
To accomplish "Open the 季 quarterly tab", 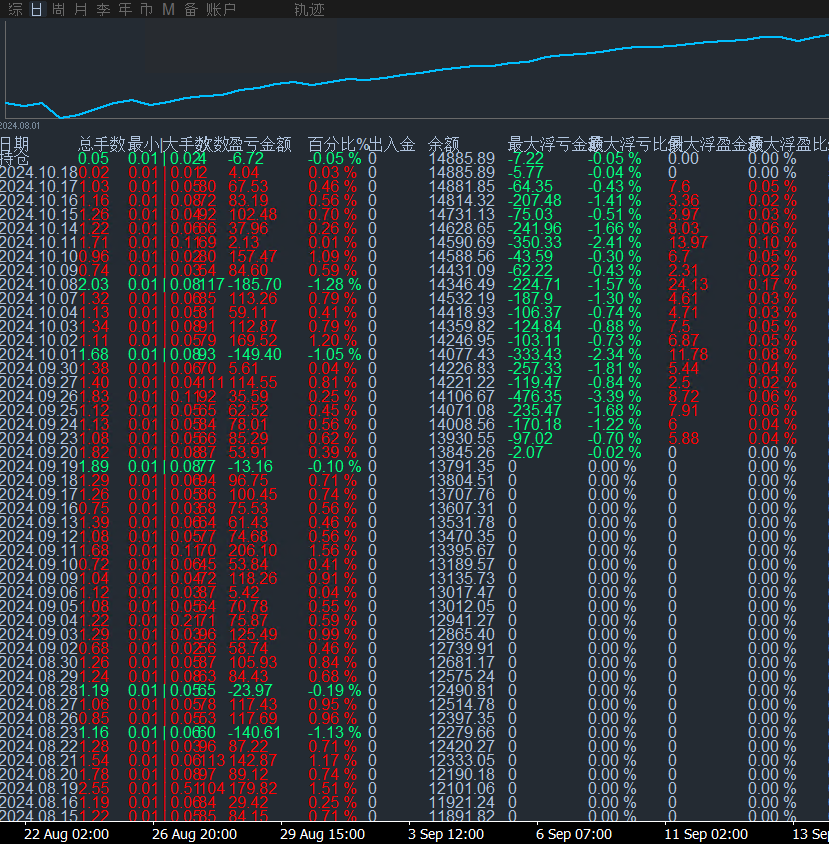I will pyautogui.click(x=103, y=9).
